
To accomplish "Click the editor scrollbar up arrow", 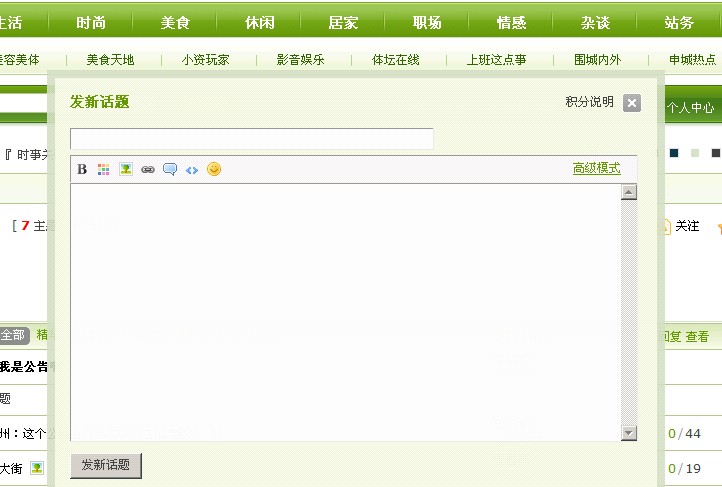I will [629, 192].
